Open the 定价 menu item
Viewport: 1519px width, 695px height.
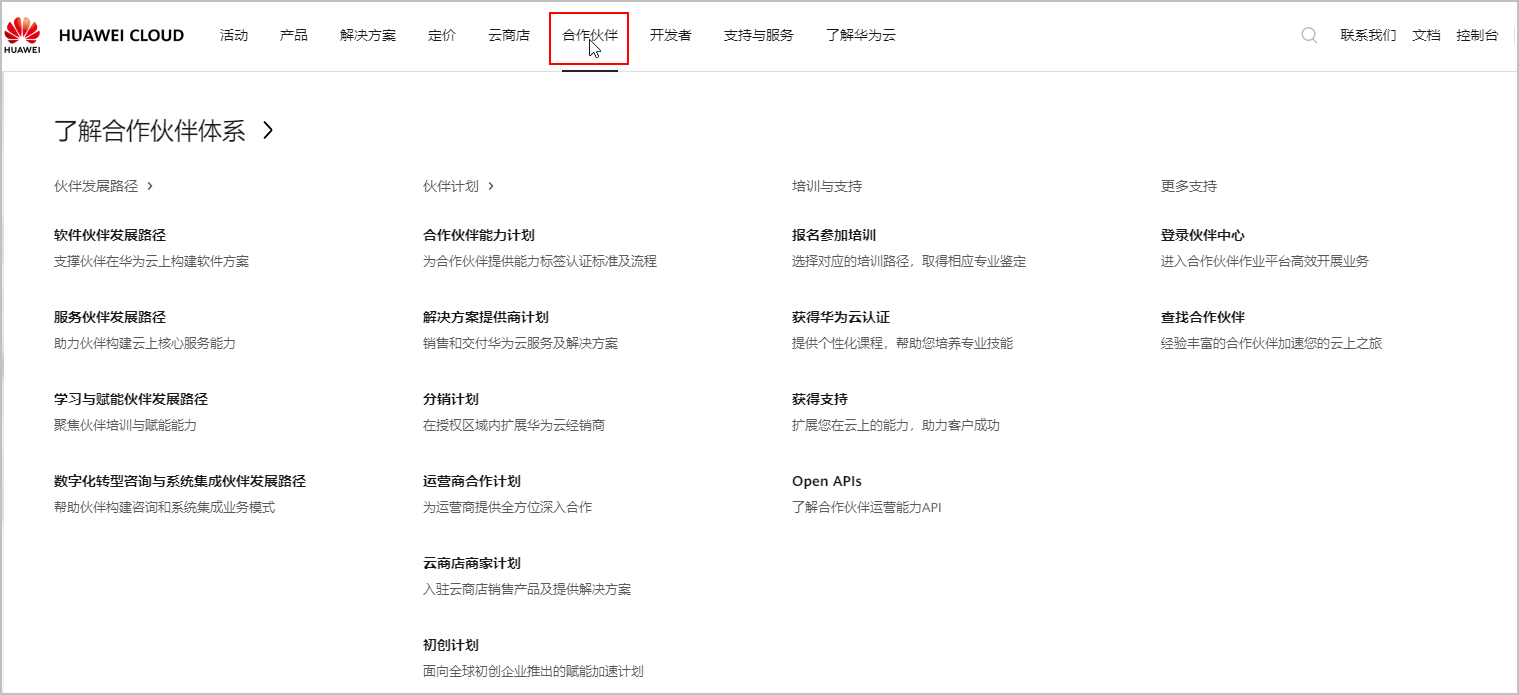[442, 35]
